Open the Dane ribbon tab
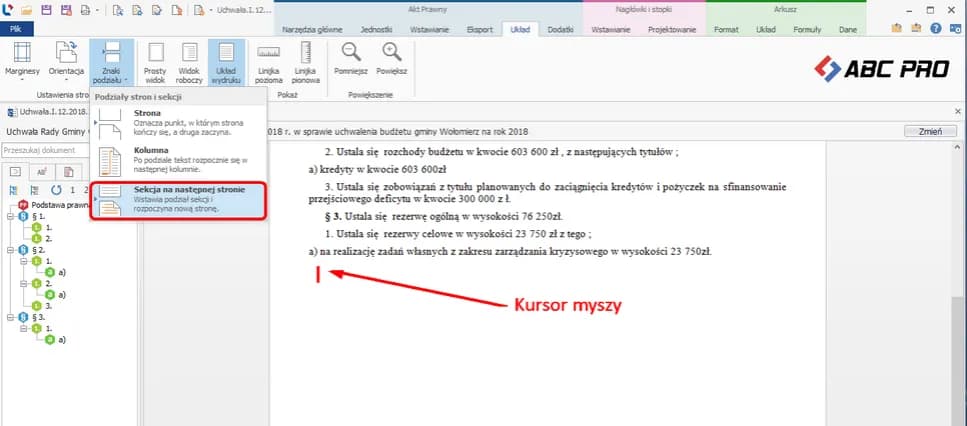The image size is (967, 426). pyautogui.click(x=847, y=30)
